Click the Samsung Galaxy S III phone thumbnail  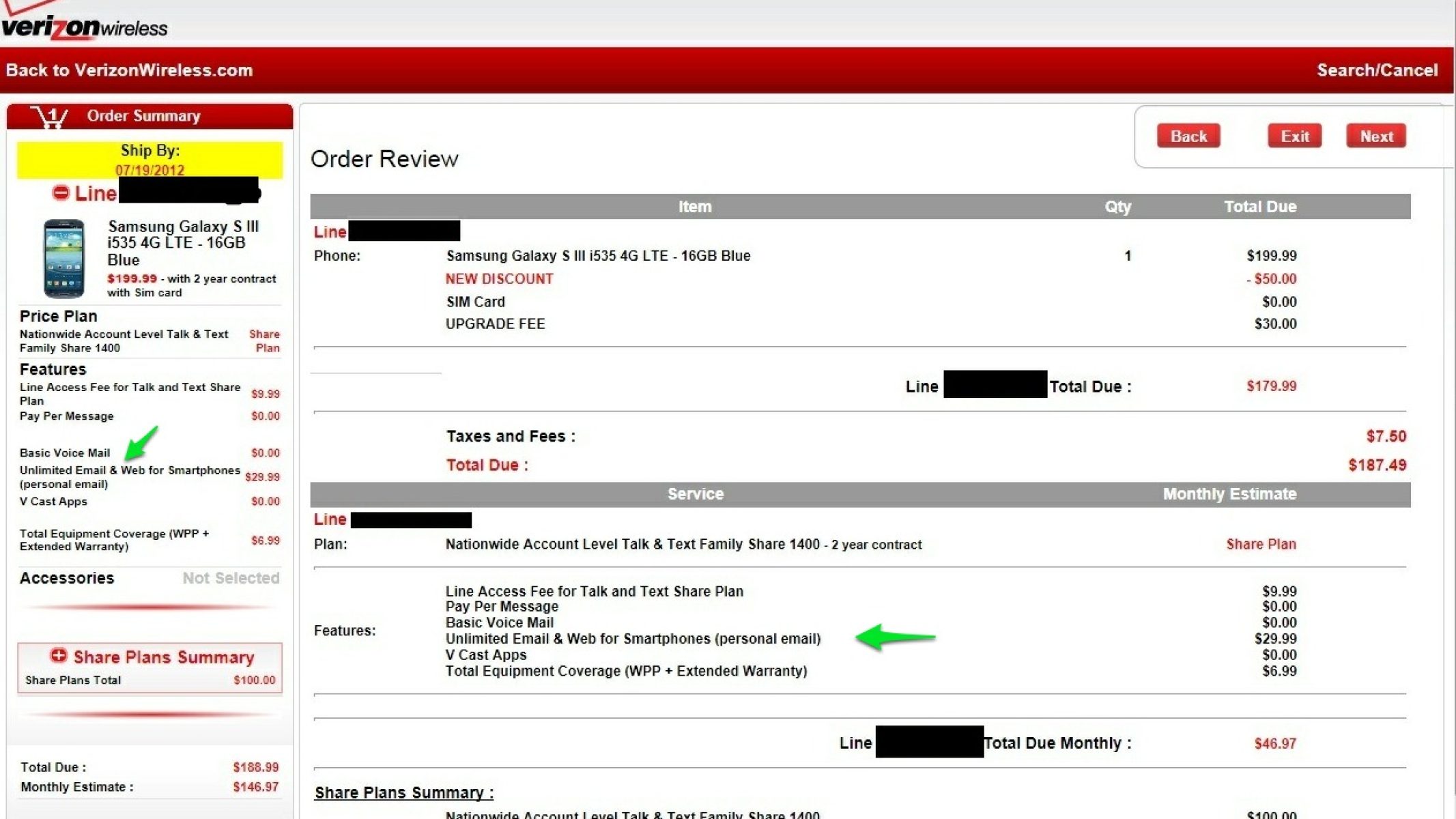pos(63,259)
